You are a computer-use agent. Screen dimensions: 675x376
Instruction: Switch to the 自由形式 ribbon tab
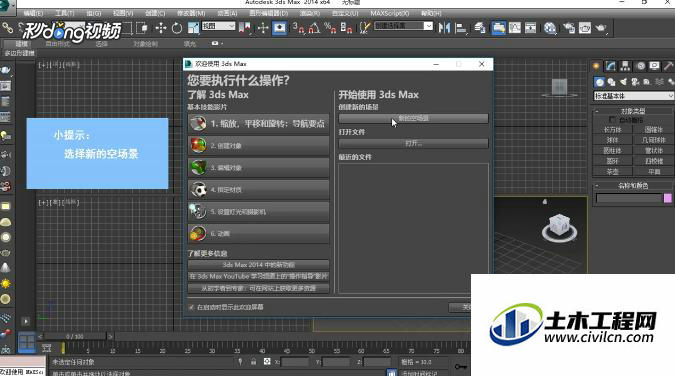pyautogui.click(x=57, y=44)
